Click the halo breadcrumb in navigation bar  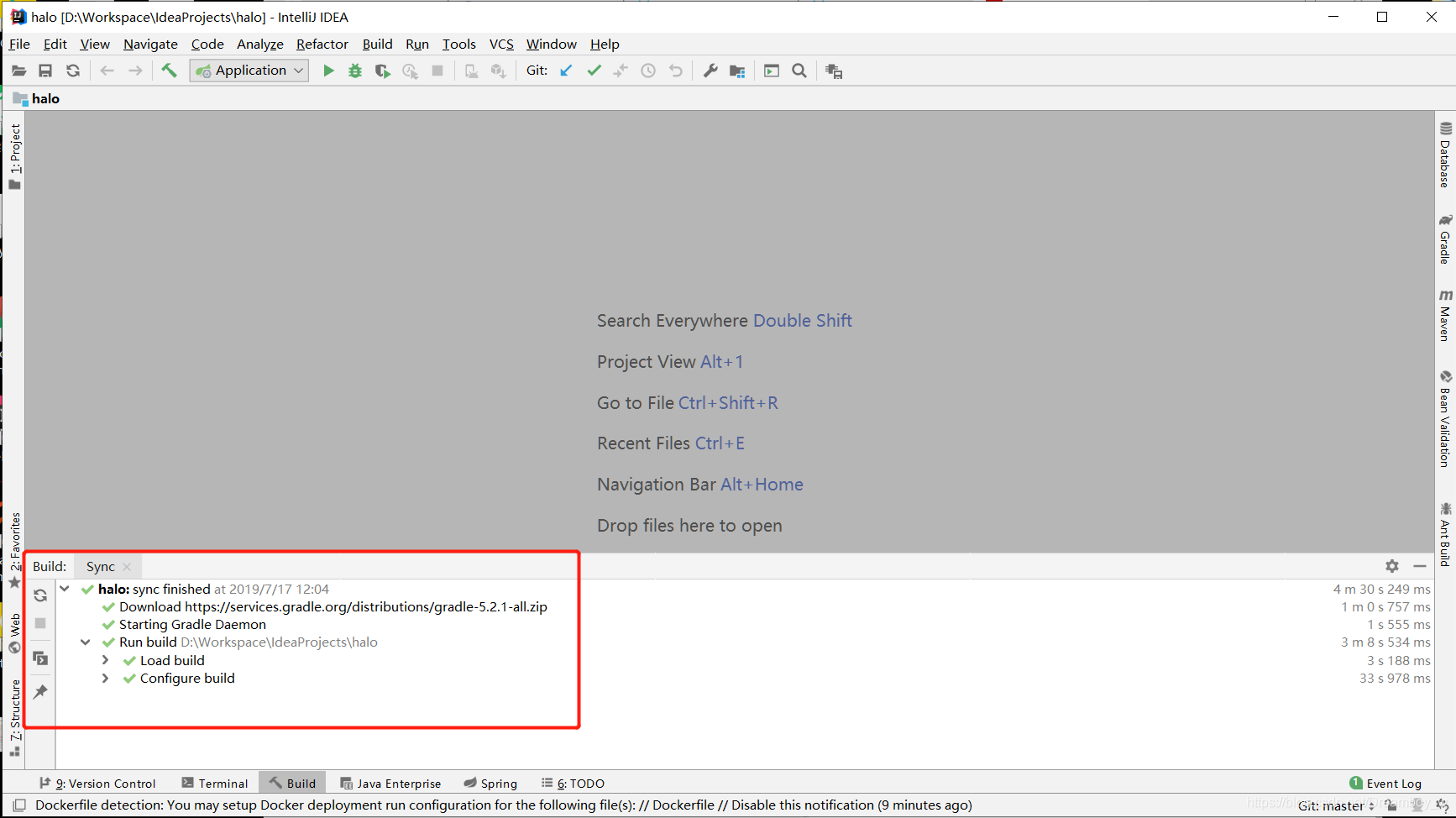coord(37,99)
